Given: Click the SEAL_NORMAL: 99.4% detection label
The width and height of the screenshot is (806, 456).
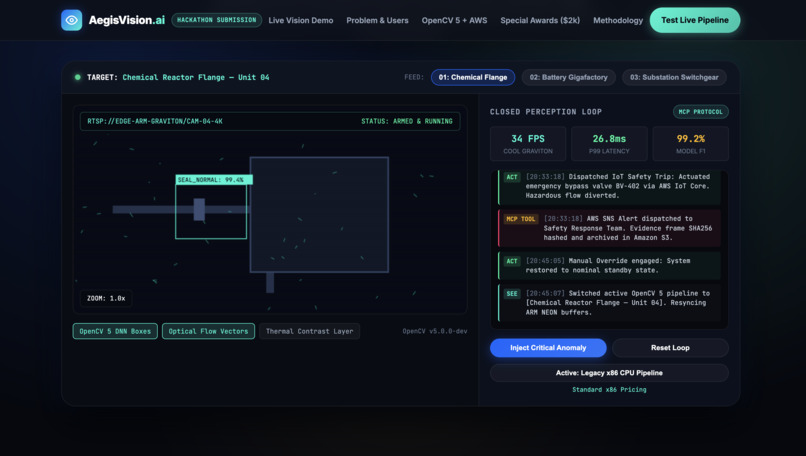Looking at the screenshot, I should [214, 179].
